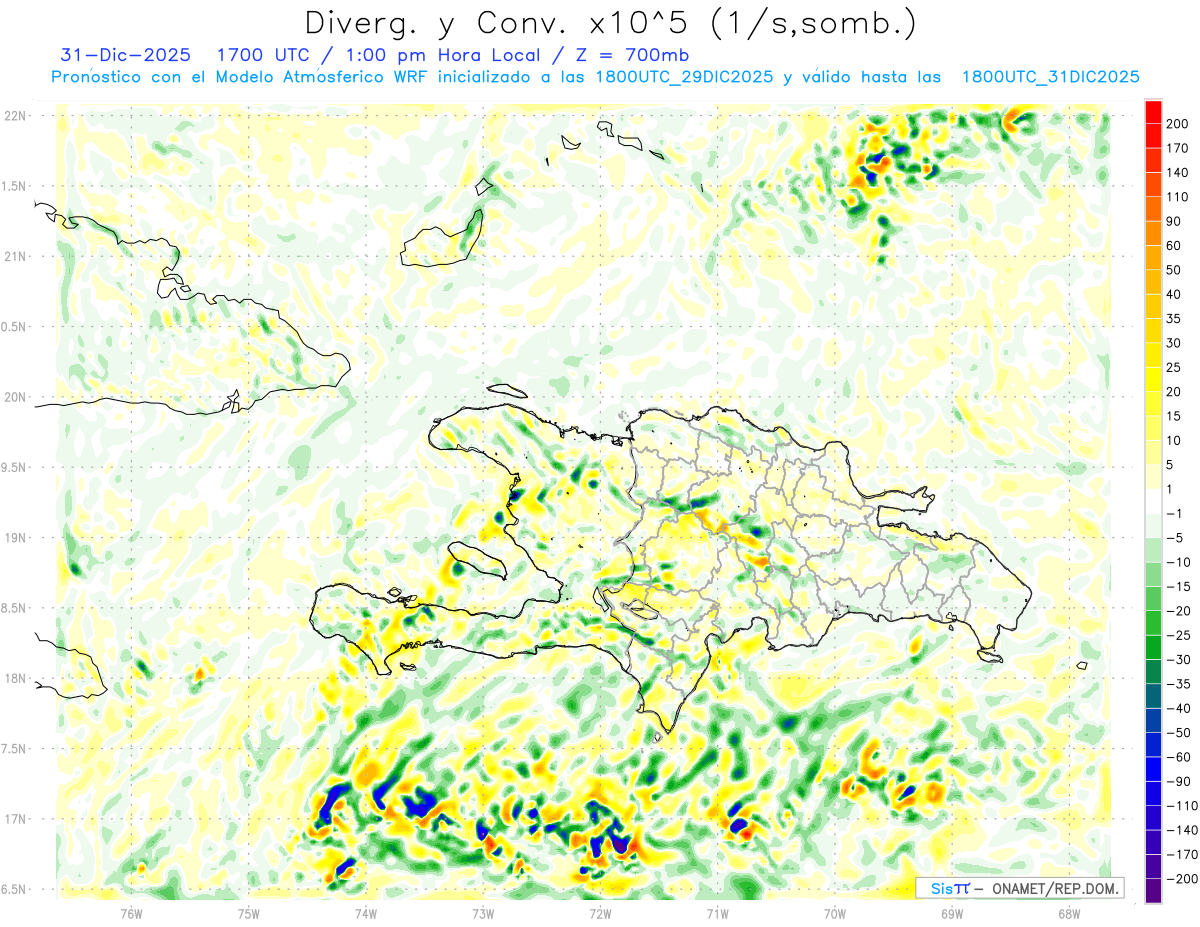This screenshot has width=1200, height=927.
Task: Click the '69W' longitude label
Action: 952,913
